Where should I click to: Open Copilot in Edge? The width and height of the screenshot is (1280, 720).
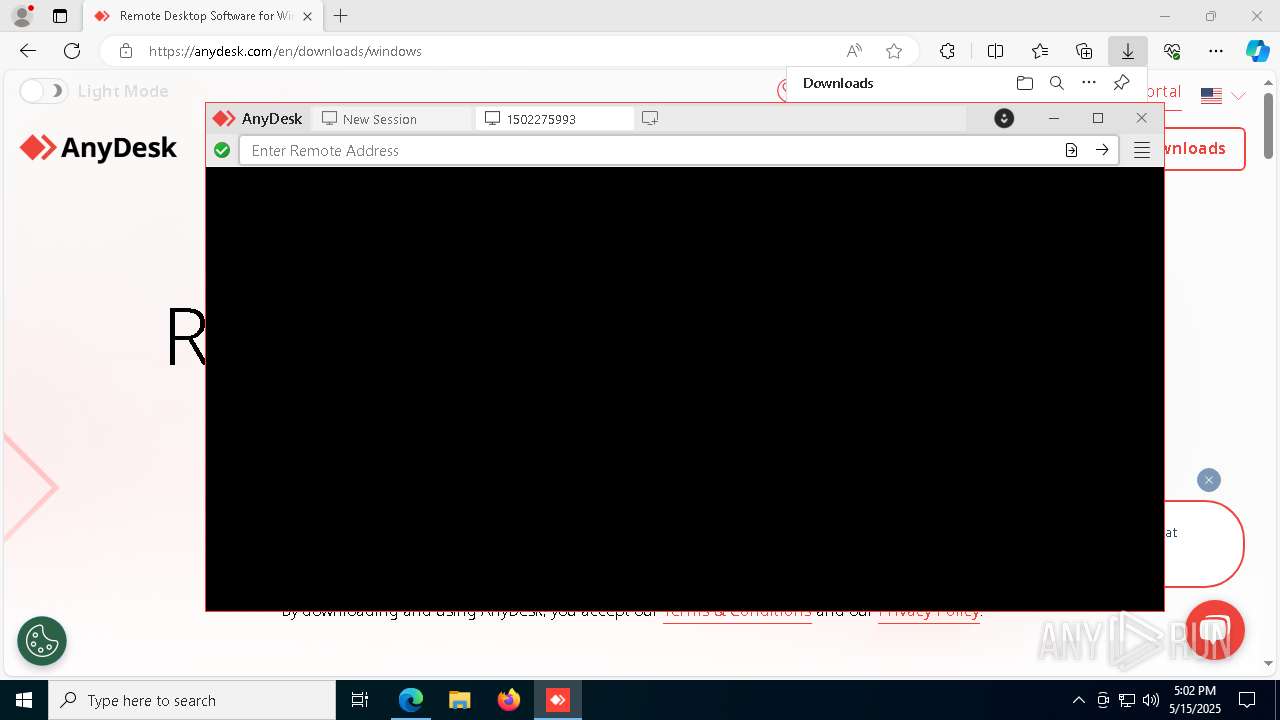1257,51
